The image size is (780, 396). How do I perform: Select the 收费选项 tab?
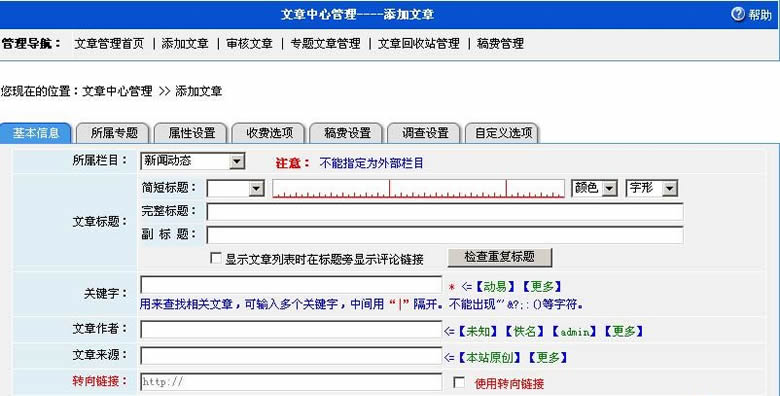click(x=269, y=133)
